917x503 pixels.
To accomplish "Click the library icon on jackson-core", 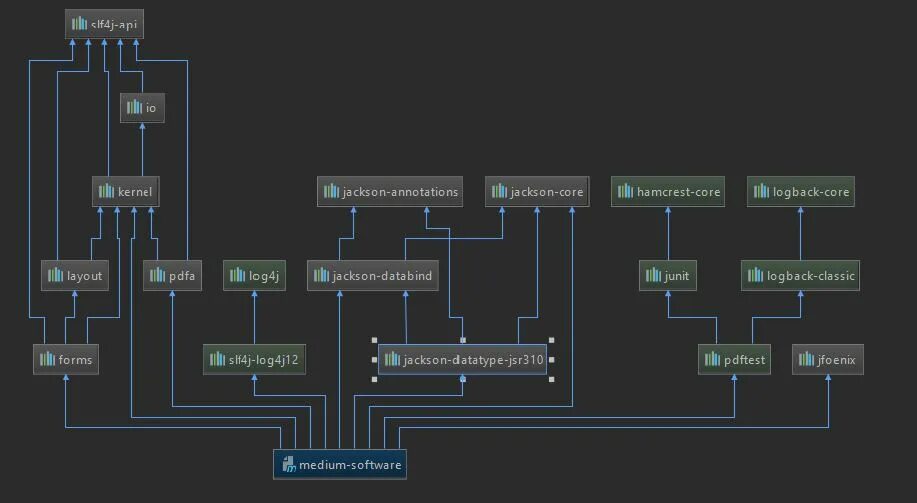I will click(x=499, y=191).
